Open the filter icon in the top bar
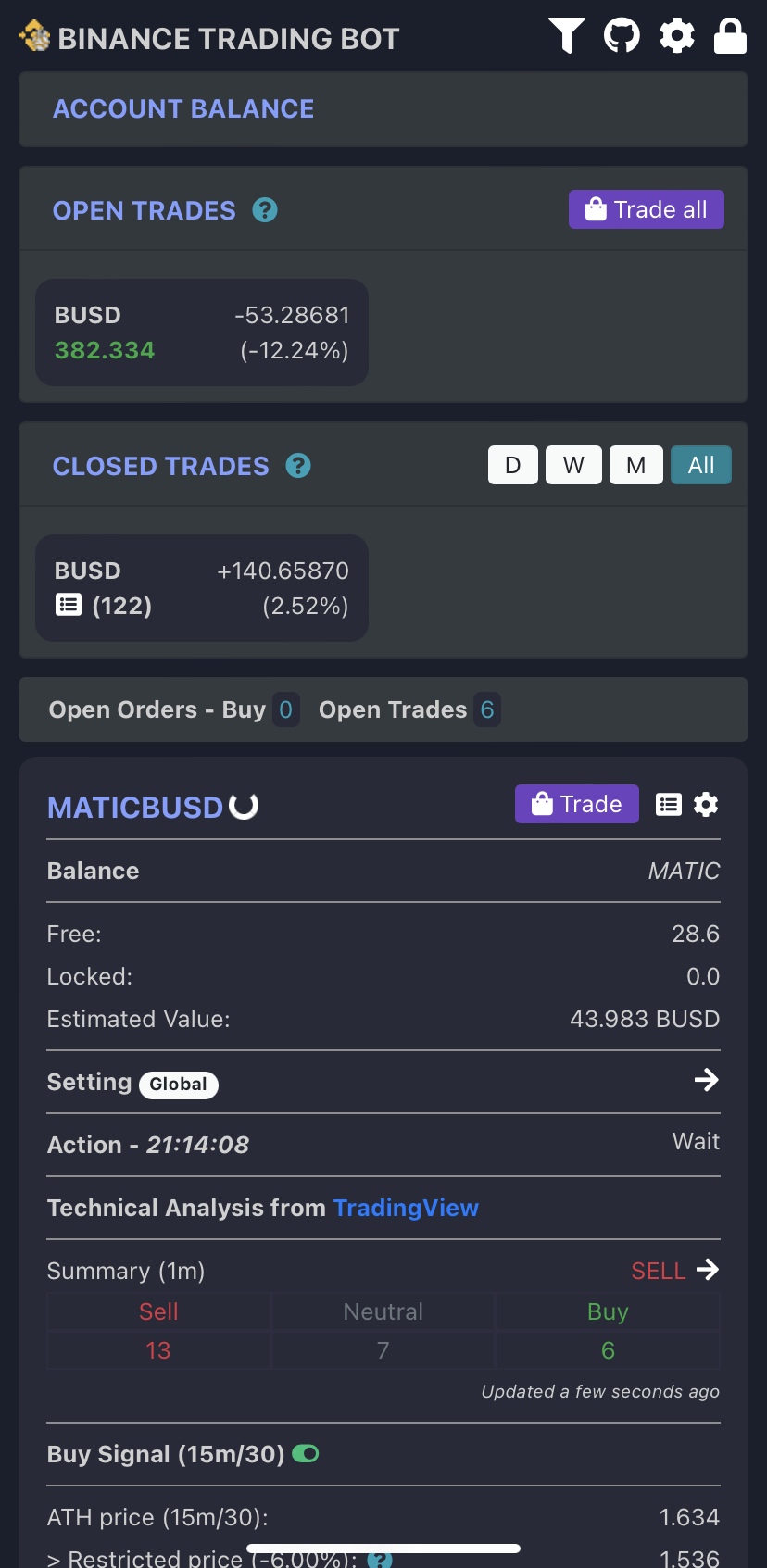This screenshot has height=1568, width=767. (566, 36)
